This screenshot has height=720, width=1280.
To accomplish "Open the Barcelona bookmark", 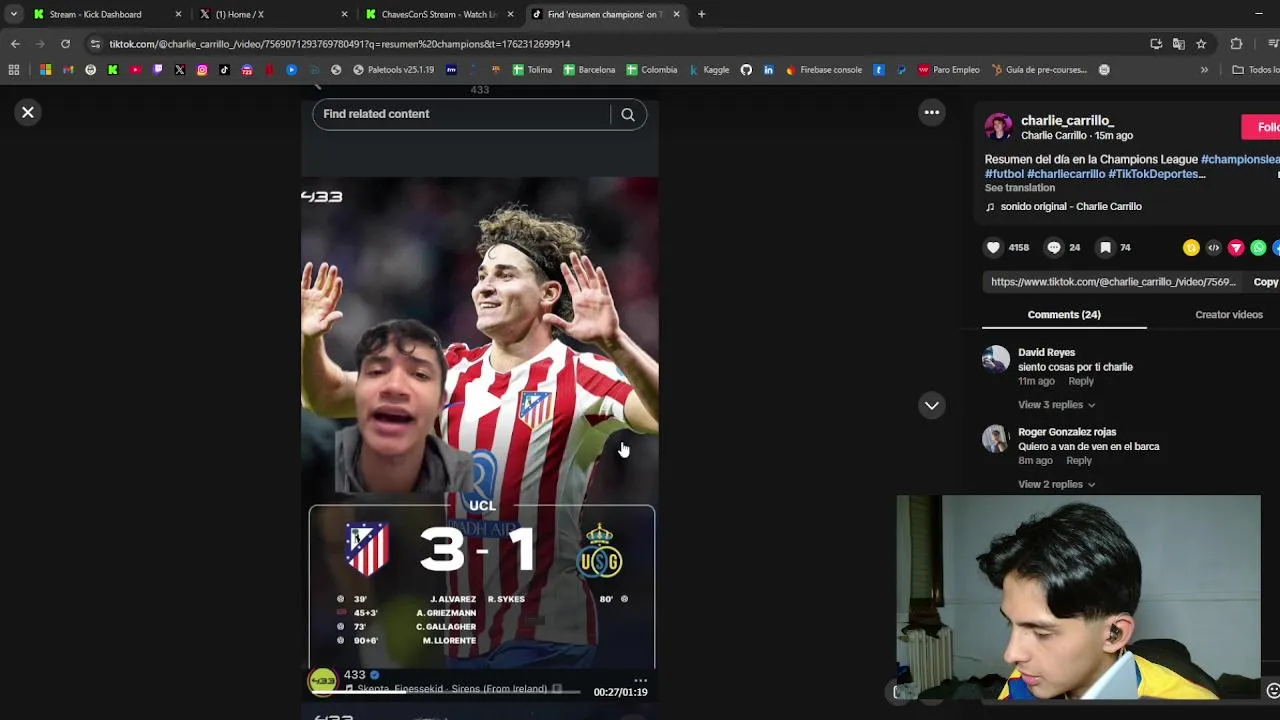I will click(x=589, y=70).
